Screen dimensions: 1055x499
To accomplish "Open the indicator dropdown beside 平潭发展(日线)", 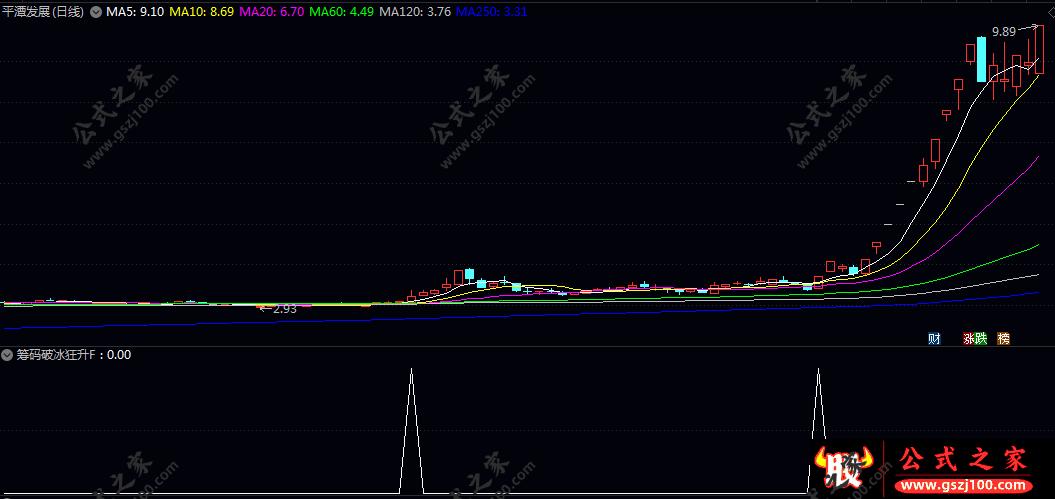I will (x=95, y=11).
